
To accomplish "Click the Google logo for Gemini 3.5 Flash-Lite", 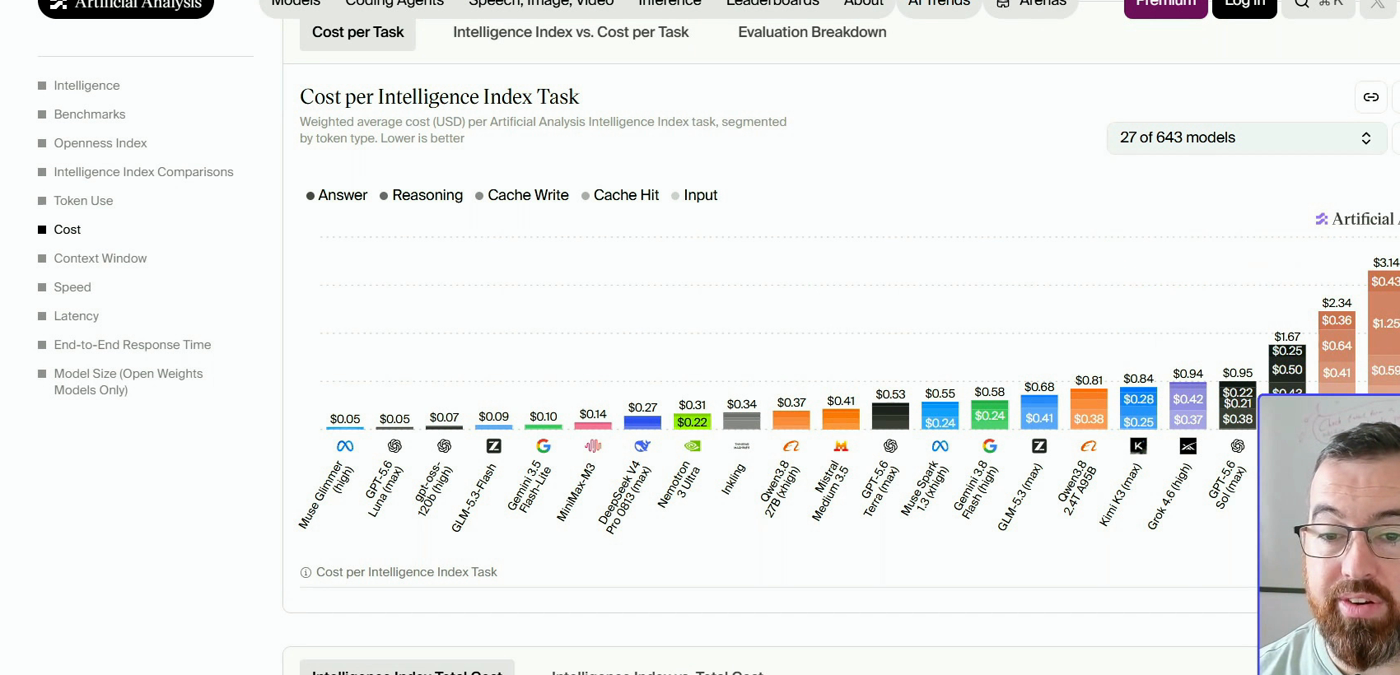I will [x=543, y=446].
